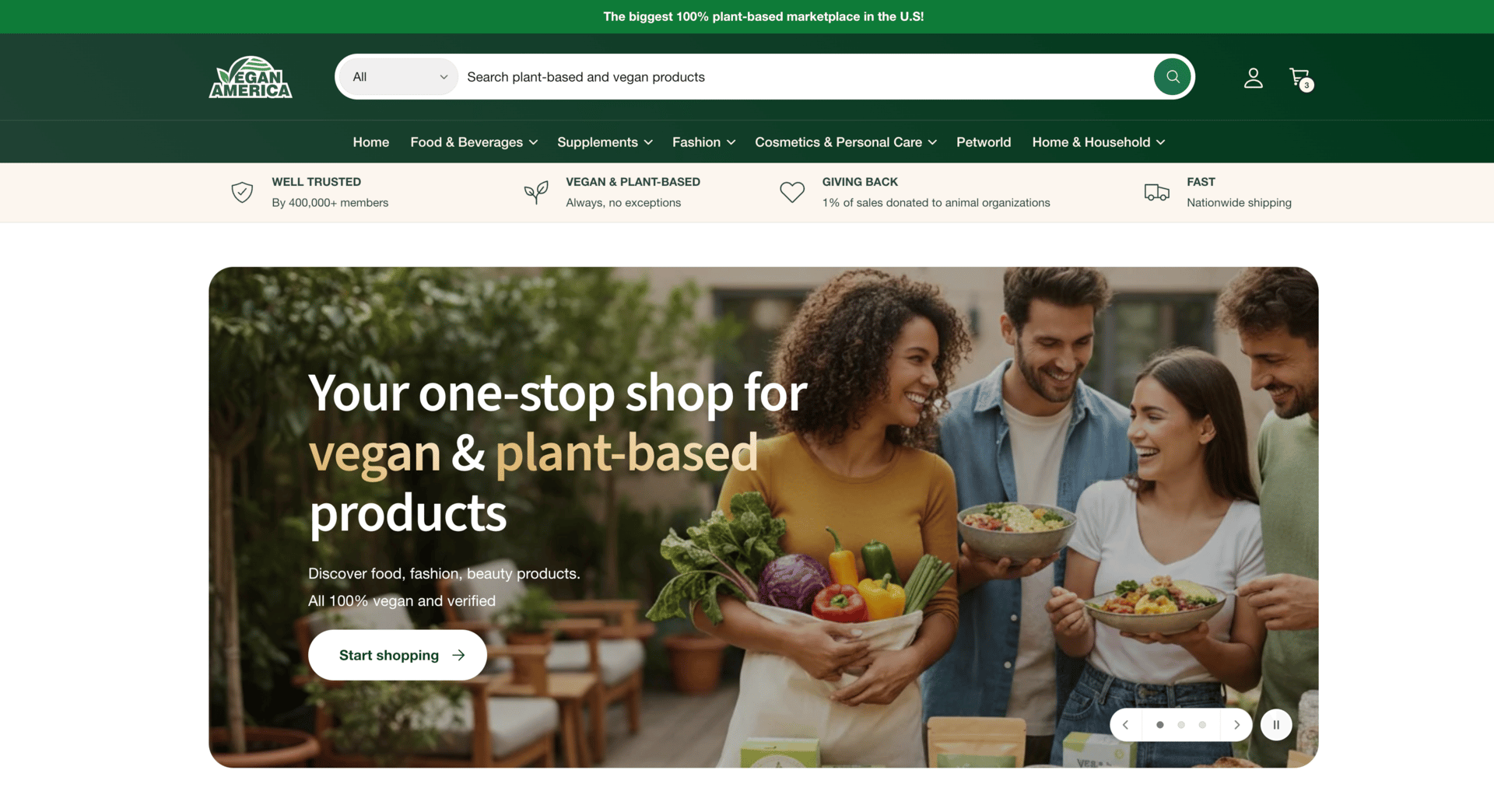Pause the hero slideshow
Image resolution: width=1494 pixels, height=812 pixels.
(x=1276, y=725)
